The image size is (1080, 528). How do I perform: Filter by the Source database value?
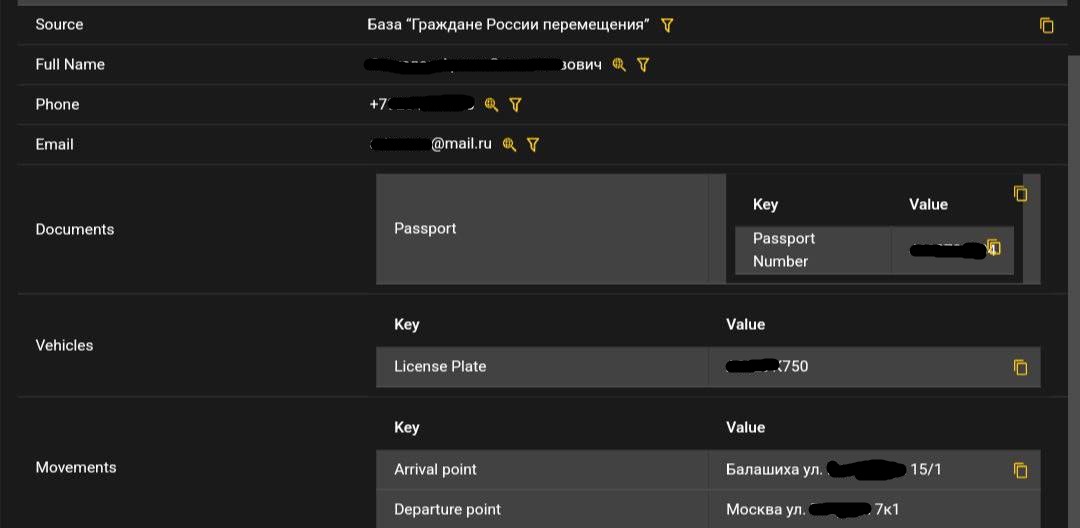click(667, 25)
